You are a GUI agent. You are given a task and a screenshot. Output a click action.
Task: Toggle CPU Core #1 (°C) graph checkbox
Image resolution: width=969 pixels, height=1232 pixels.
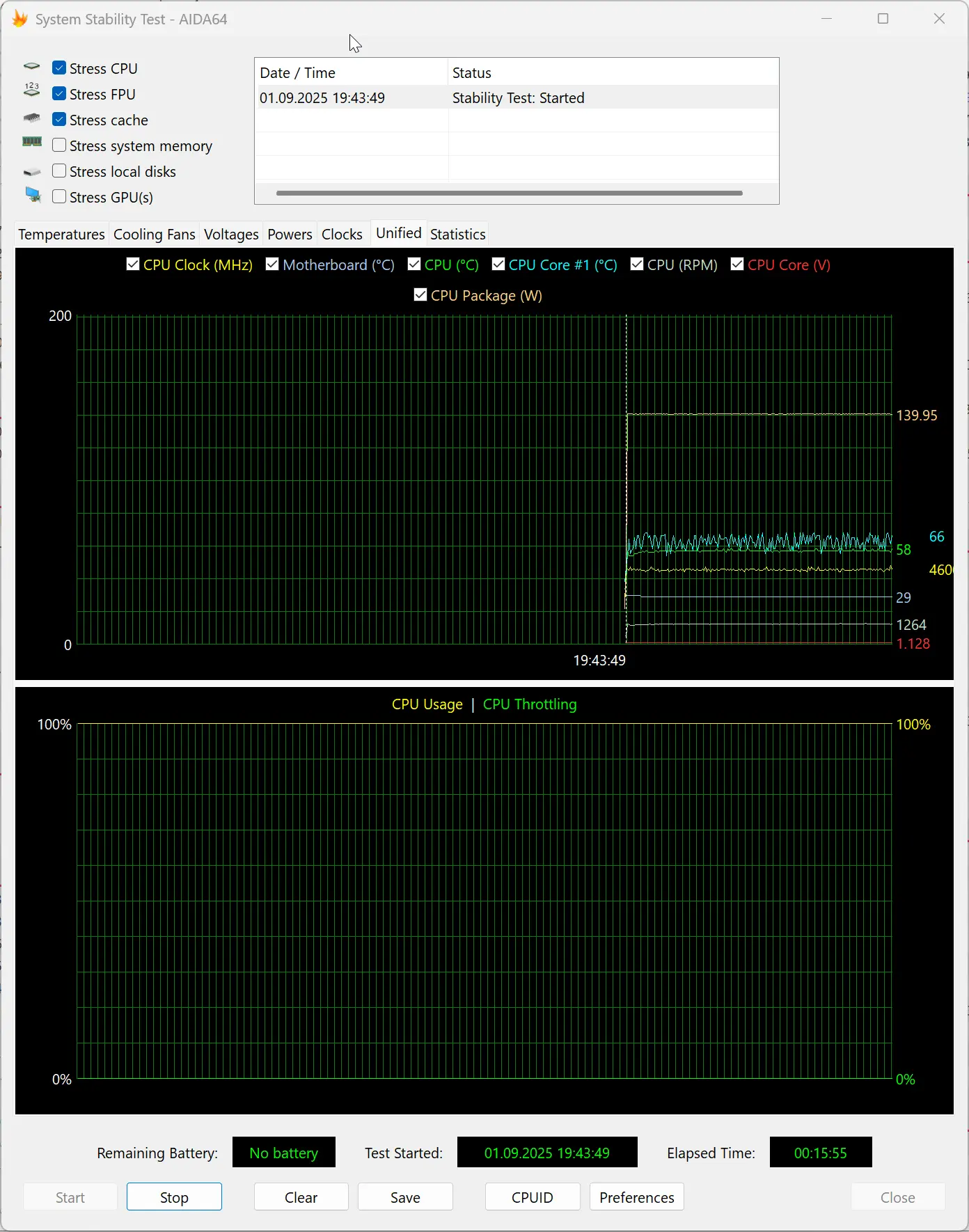(498, 264)
